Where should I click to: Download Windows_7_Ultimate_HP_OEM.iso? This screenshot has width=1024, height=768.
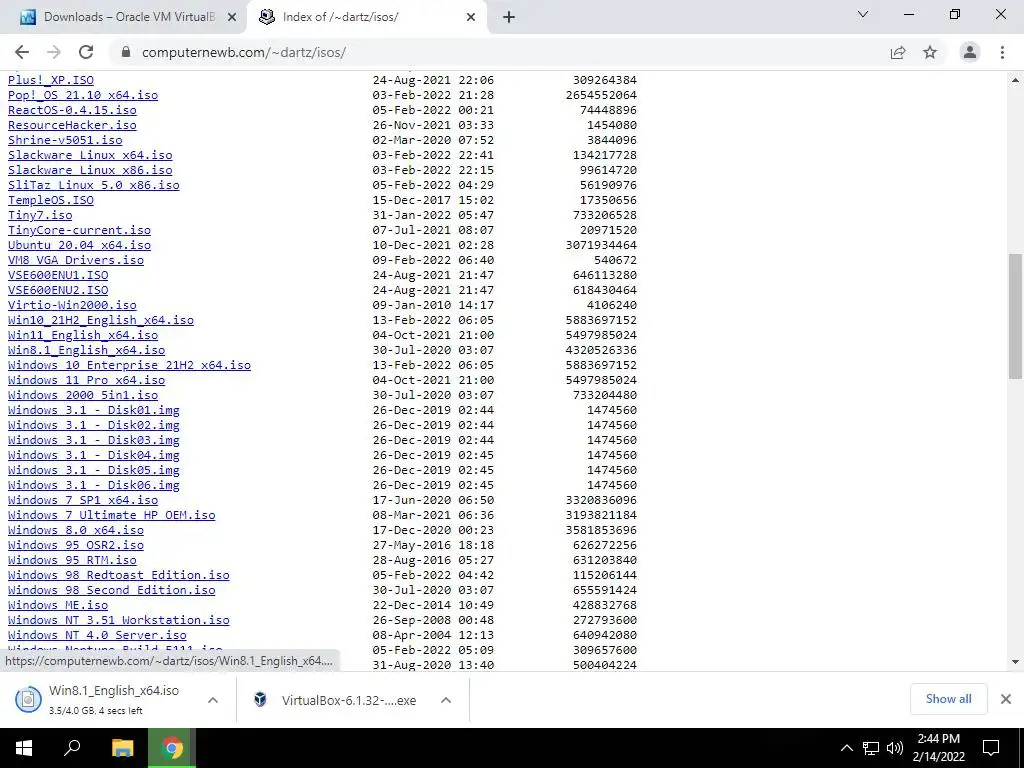(x=112, y=515)
